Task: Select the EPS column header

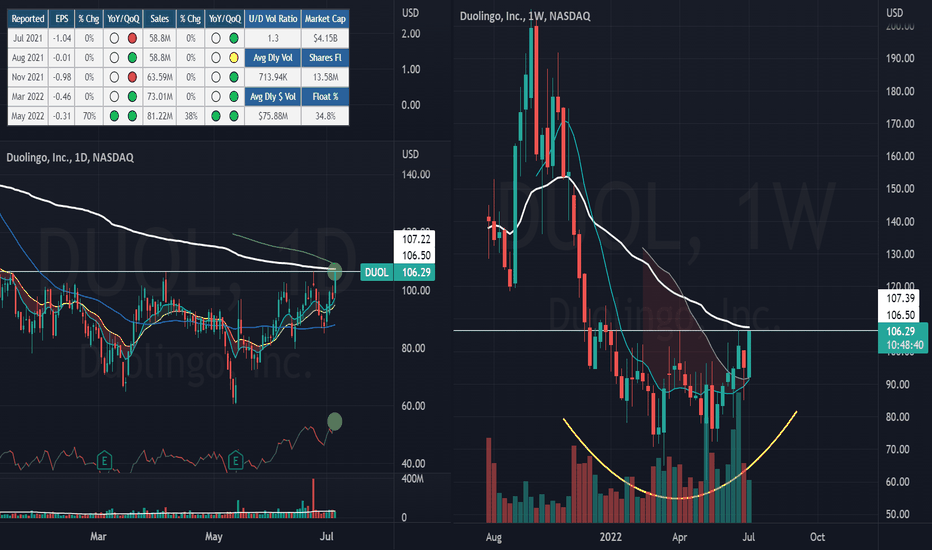Action: tap(62, 19)
